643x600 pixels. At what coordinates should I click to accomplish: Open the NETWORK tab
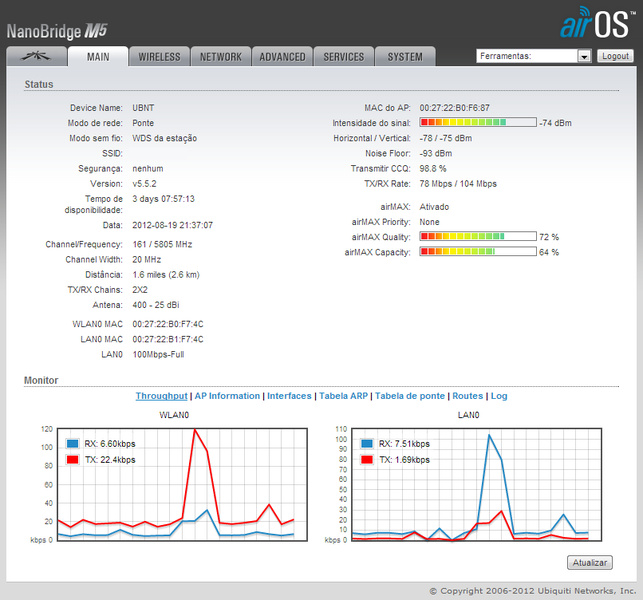pyautogui.click(x=221, y=56)
